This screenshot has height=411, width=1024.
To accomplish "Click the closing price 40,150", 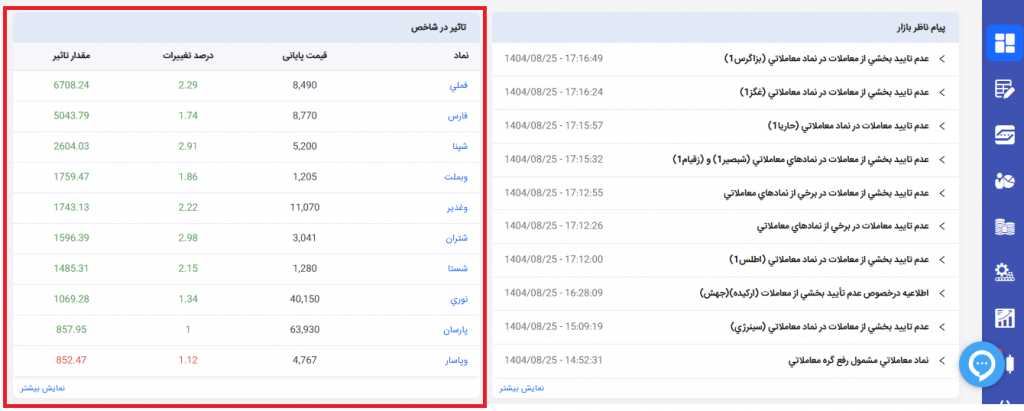I will tap(304, 299).
